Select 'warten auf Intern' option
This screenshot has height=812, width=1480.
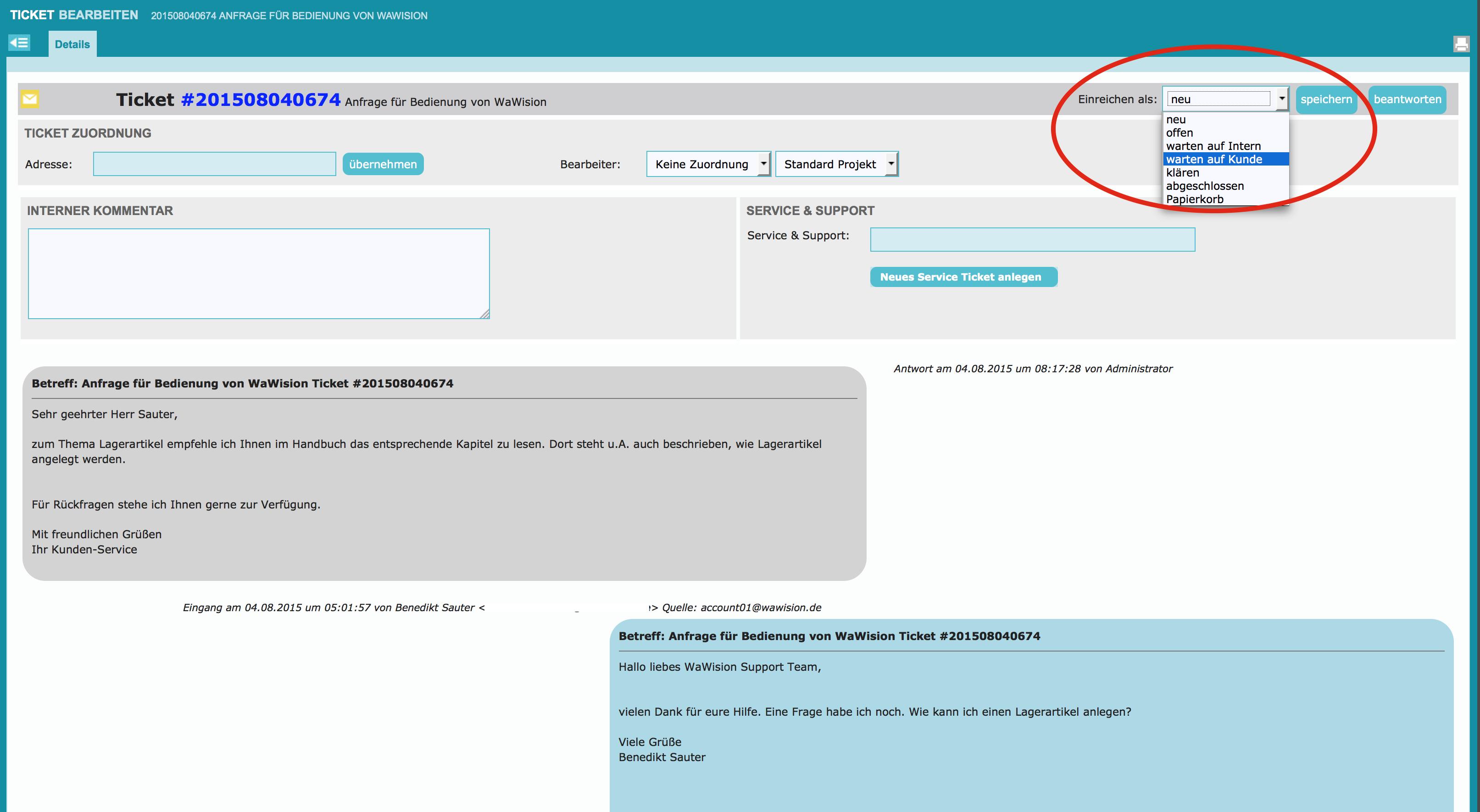coord(1213,146)
